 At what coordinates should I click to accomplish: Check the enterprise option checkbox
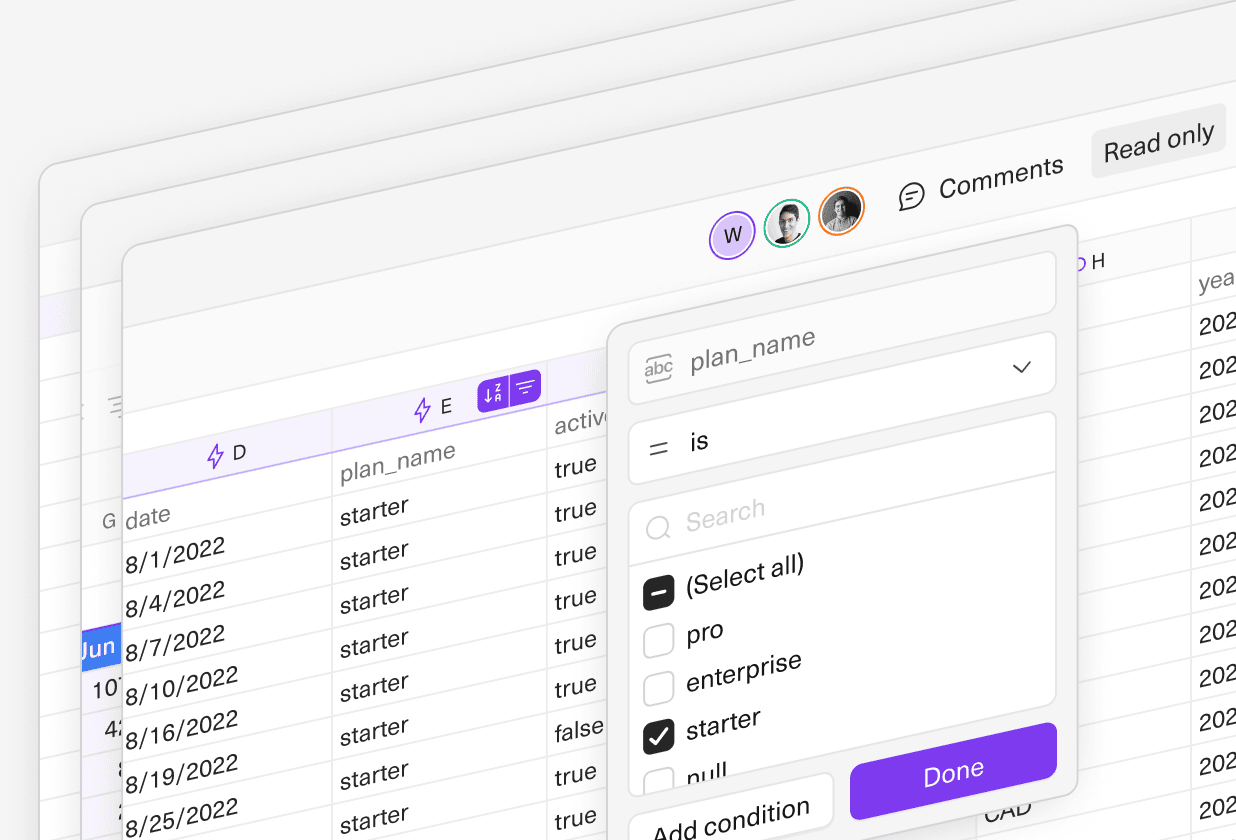pyautogui.click(x=658, y=688)
